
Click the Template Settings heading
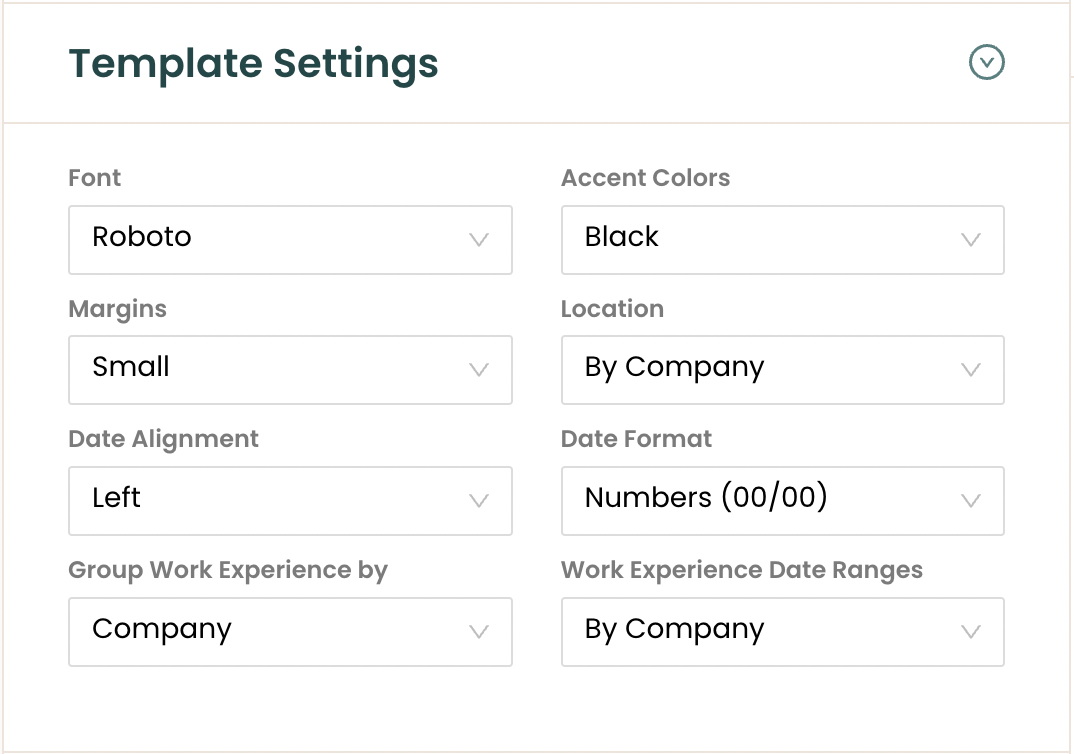tap(252, 63)
